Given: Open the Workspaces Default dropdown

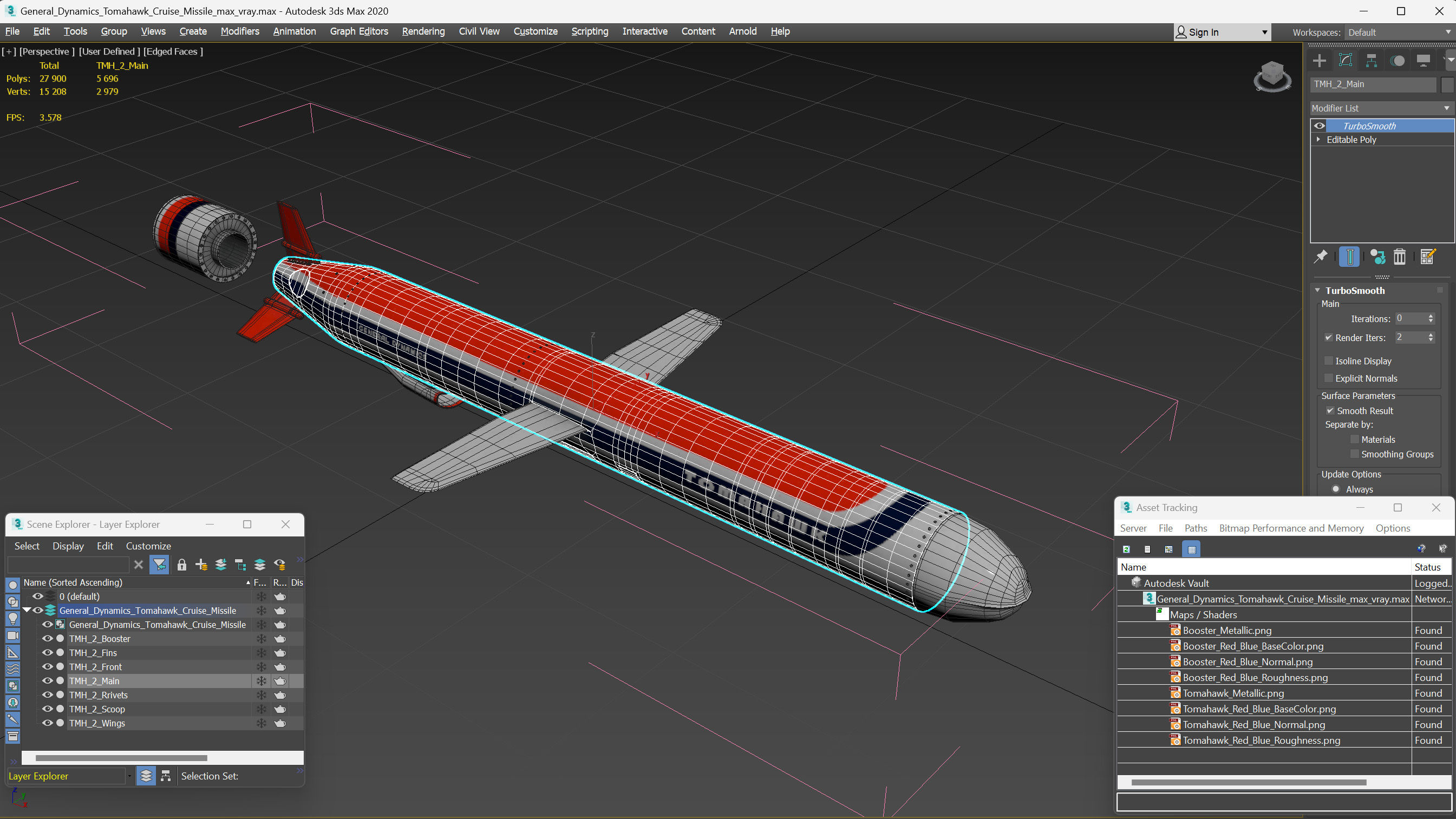Looking at the screenshot, I should point(1399,32).
